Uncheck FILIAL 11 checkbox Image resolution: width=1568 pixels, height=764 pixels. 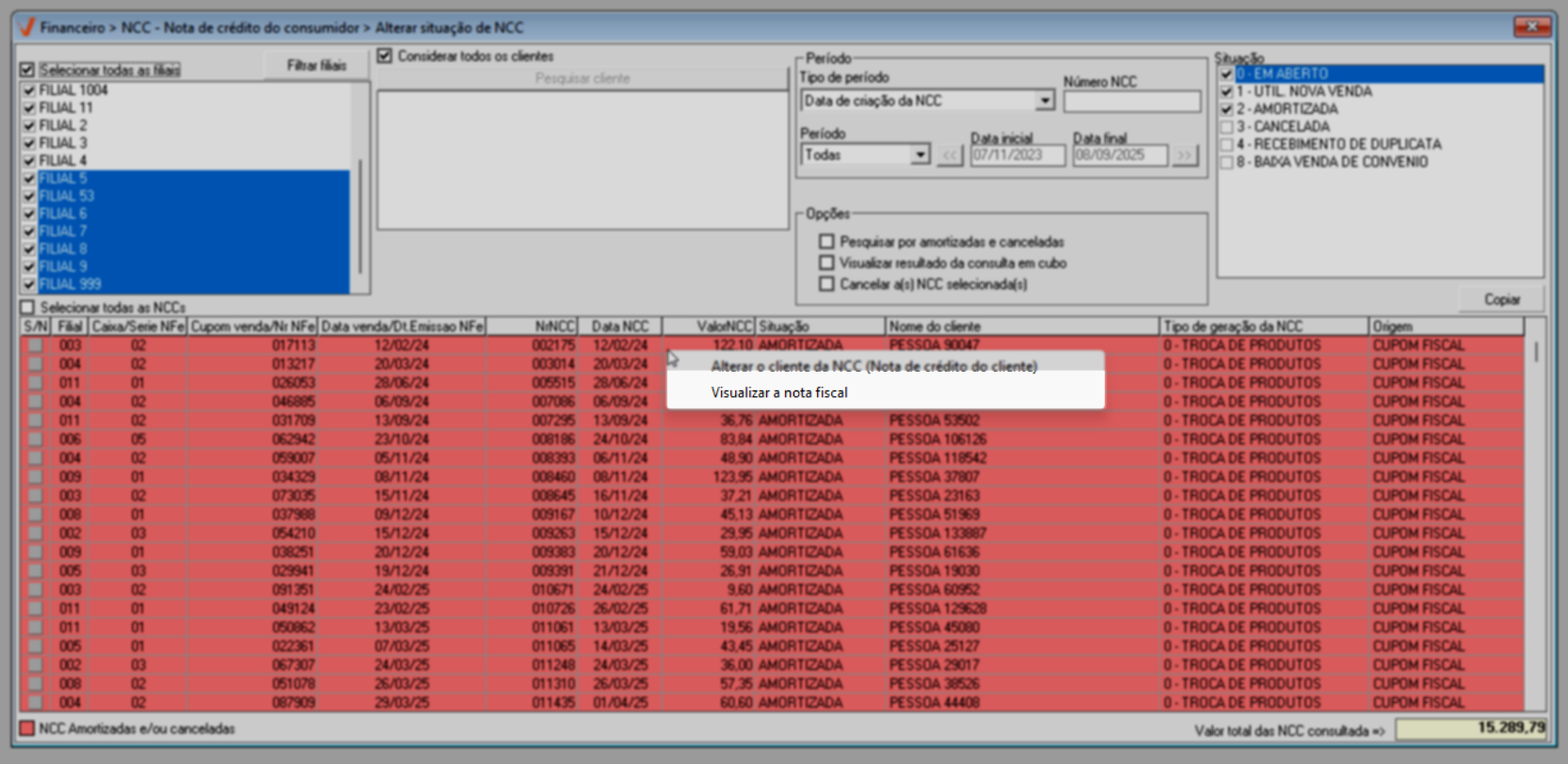point(29,108)
